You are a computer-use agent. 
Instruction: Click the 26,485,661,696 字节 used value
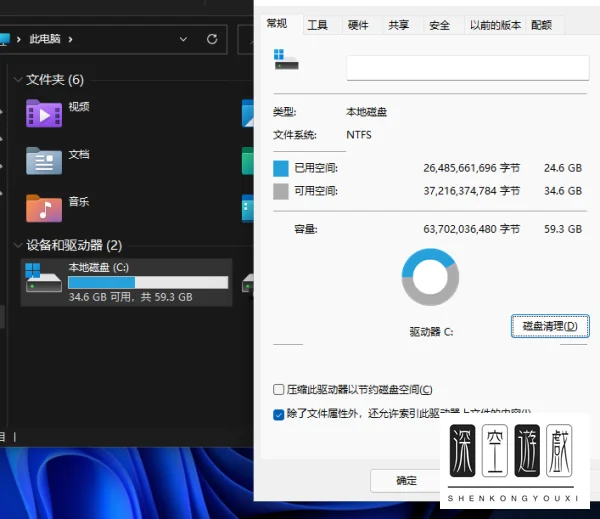pyautogui.click(x=471, y=168)
